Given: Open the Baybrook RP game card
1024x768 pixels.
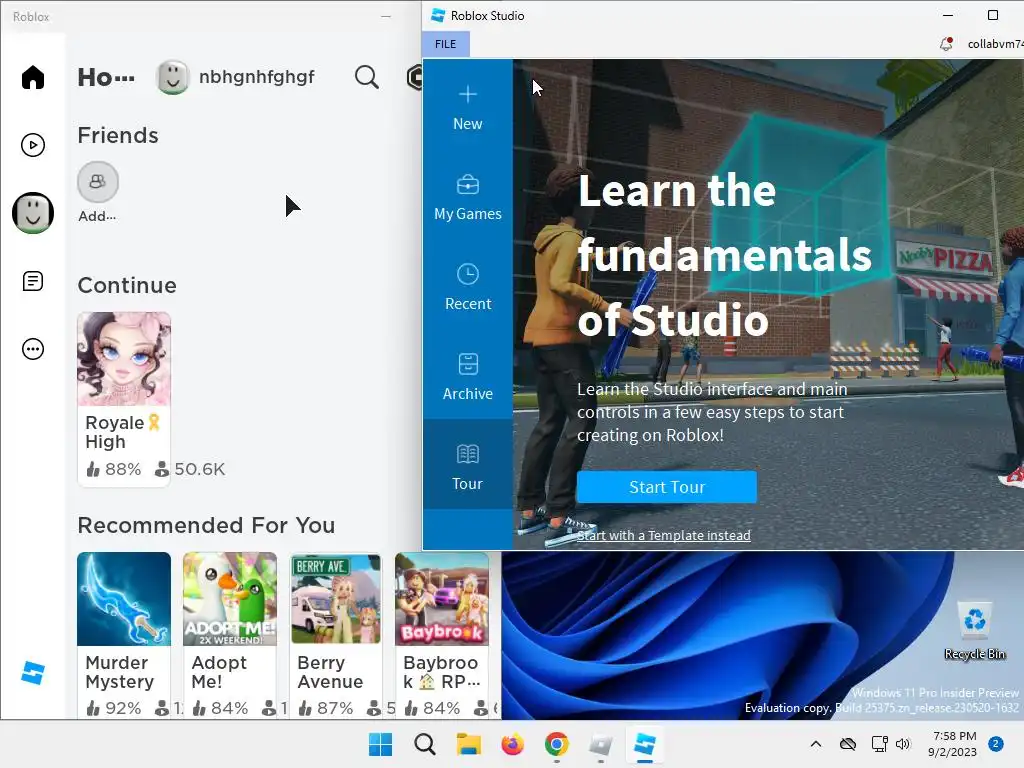Looking at the screenshot, I should pos(442,635).
